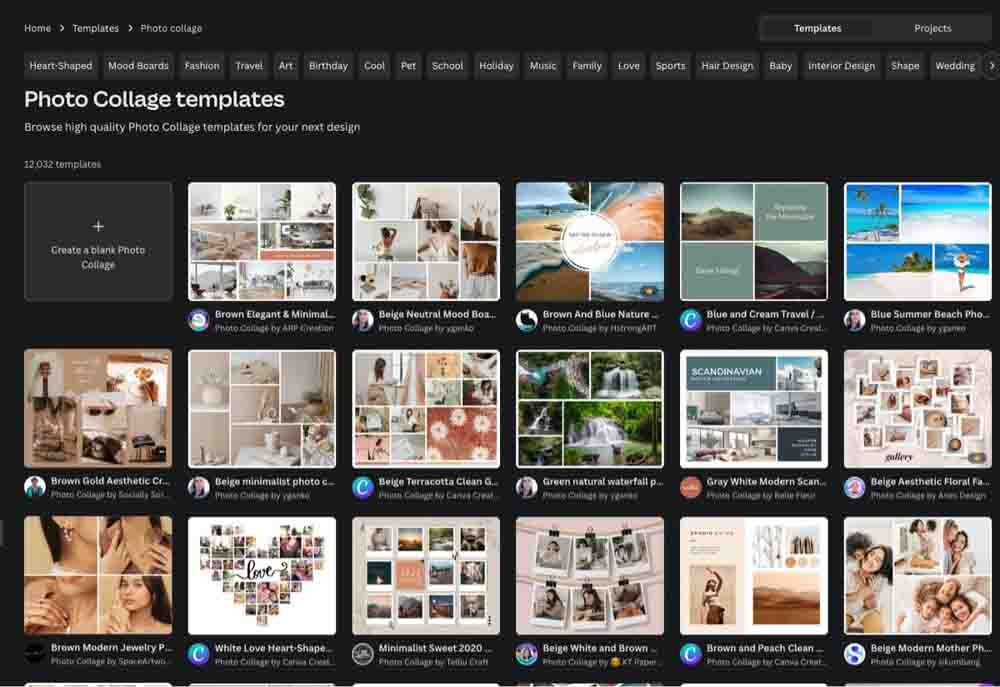The width and height of the screenshot is (1000, 687).
Task: Click Canva avatar beside Blue and Cream Travel
Action: [x=691, y=320]
